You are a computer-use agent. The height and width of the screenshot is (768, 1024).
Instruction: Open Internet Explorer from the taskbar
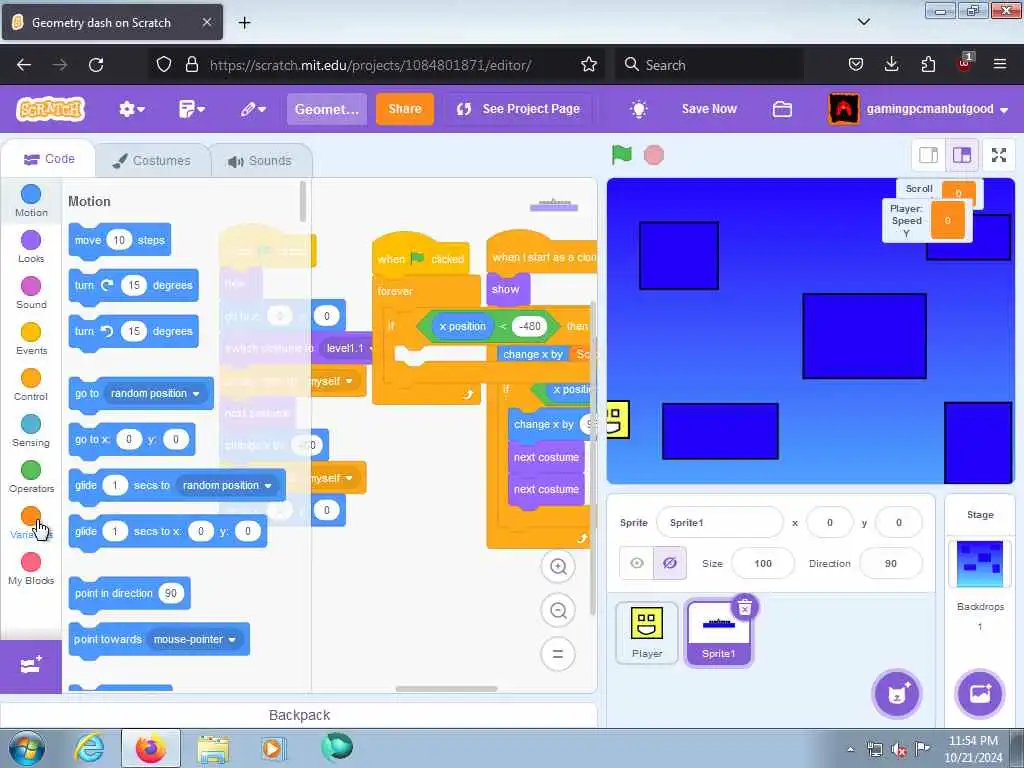89,748
